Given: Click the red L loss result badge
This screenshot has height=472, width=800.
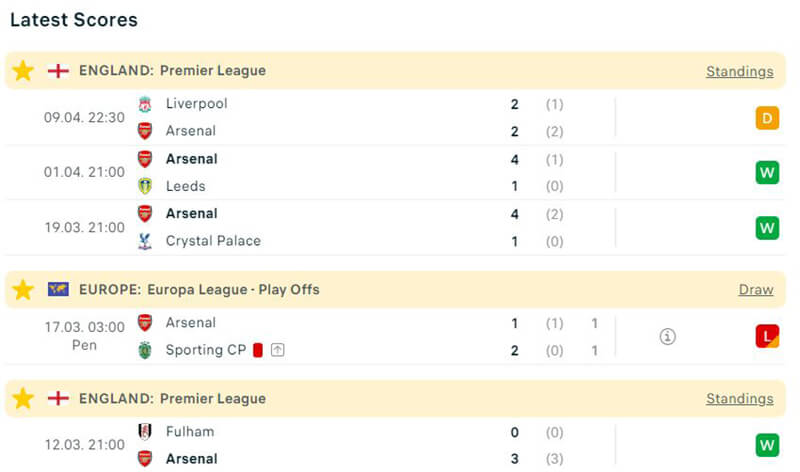Looking at the screenshot, I should point(767,337).
